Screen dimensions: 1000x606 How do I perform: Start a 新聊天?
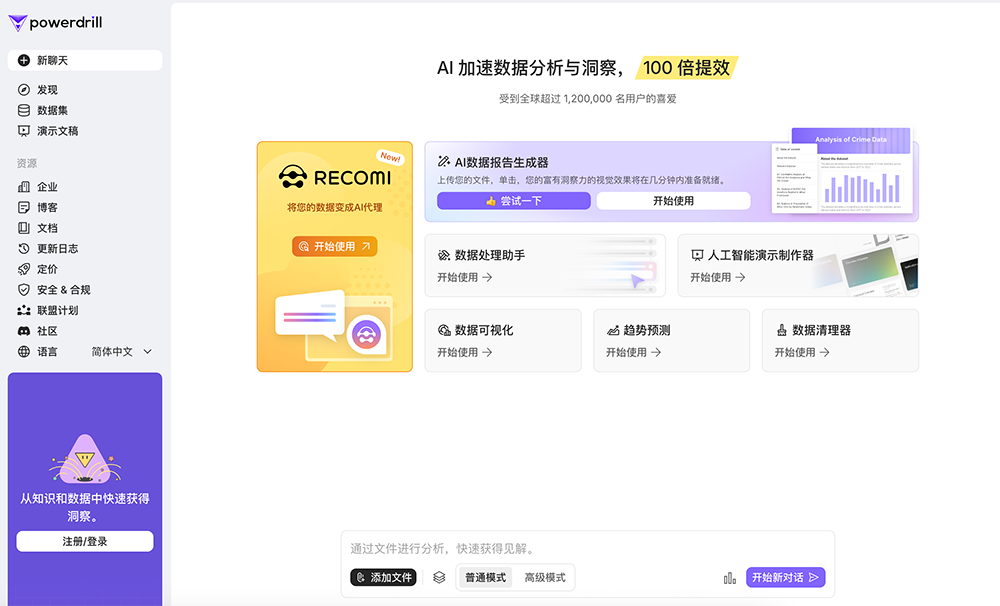[85, 61]
